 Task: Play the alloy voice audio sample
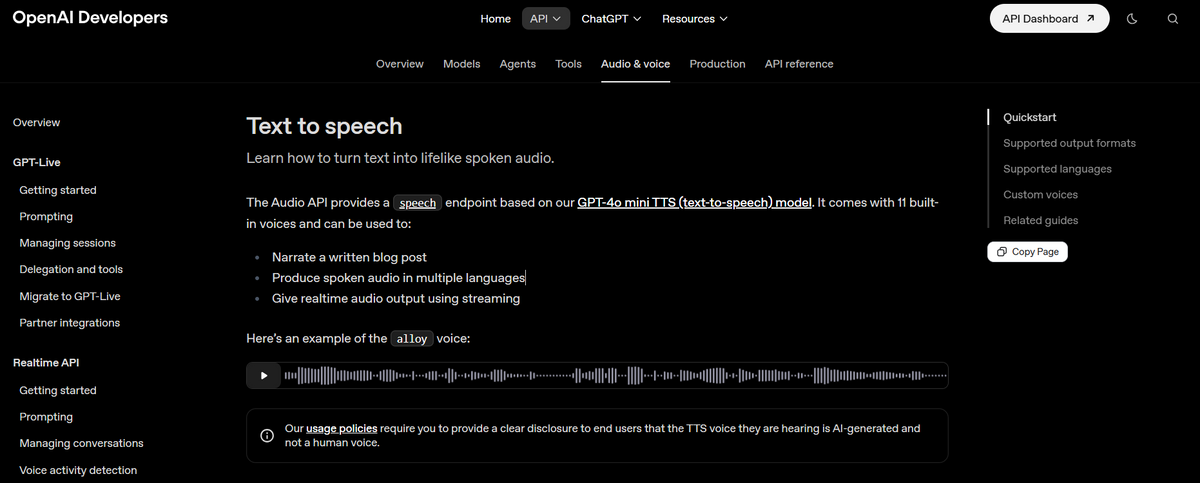[264, 376]
